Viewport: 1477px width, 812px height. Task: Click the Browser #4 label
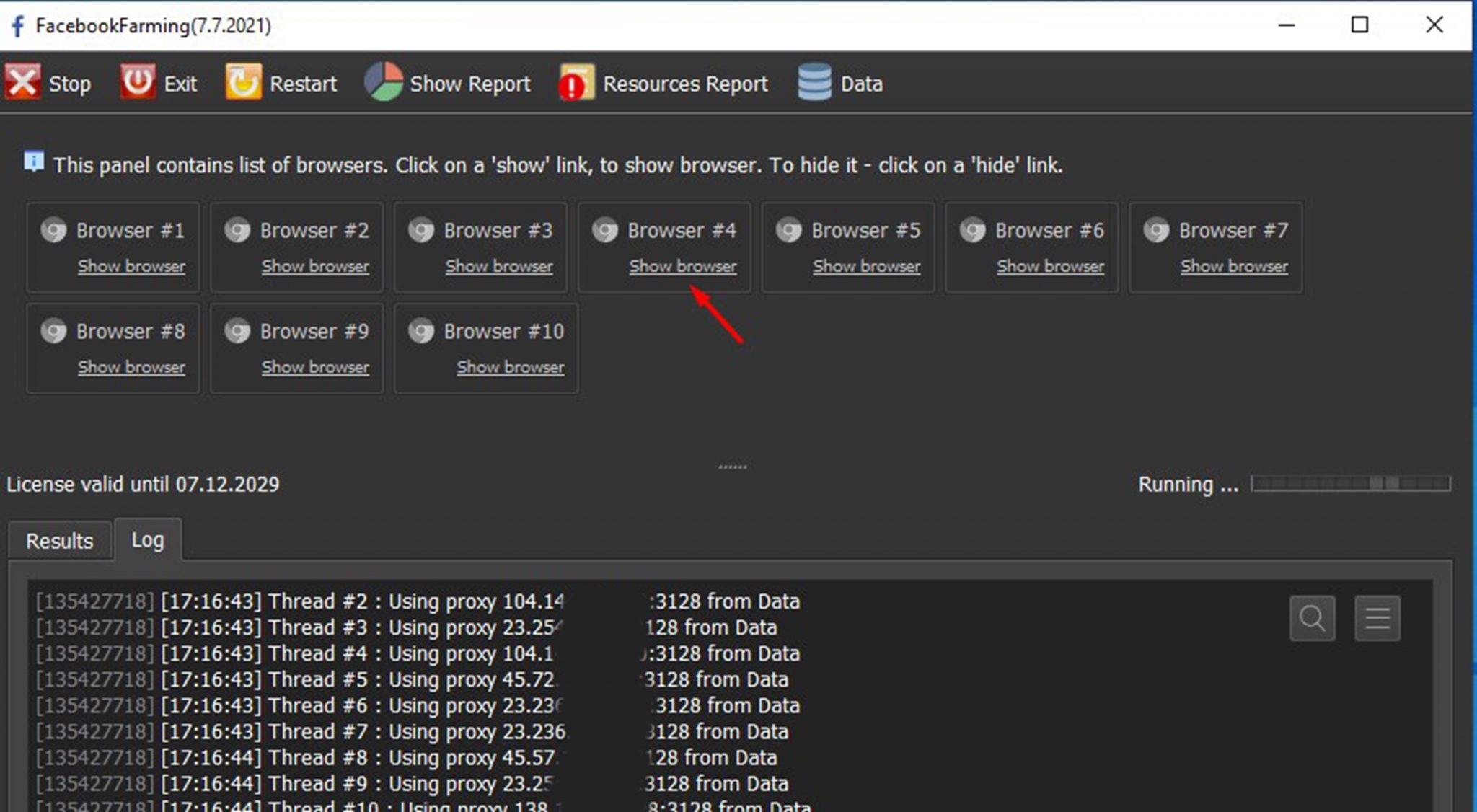tap(682, 230)
